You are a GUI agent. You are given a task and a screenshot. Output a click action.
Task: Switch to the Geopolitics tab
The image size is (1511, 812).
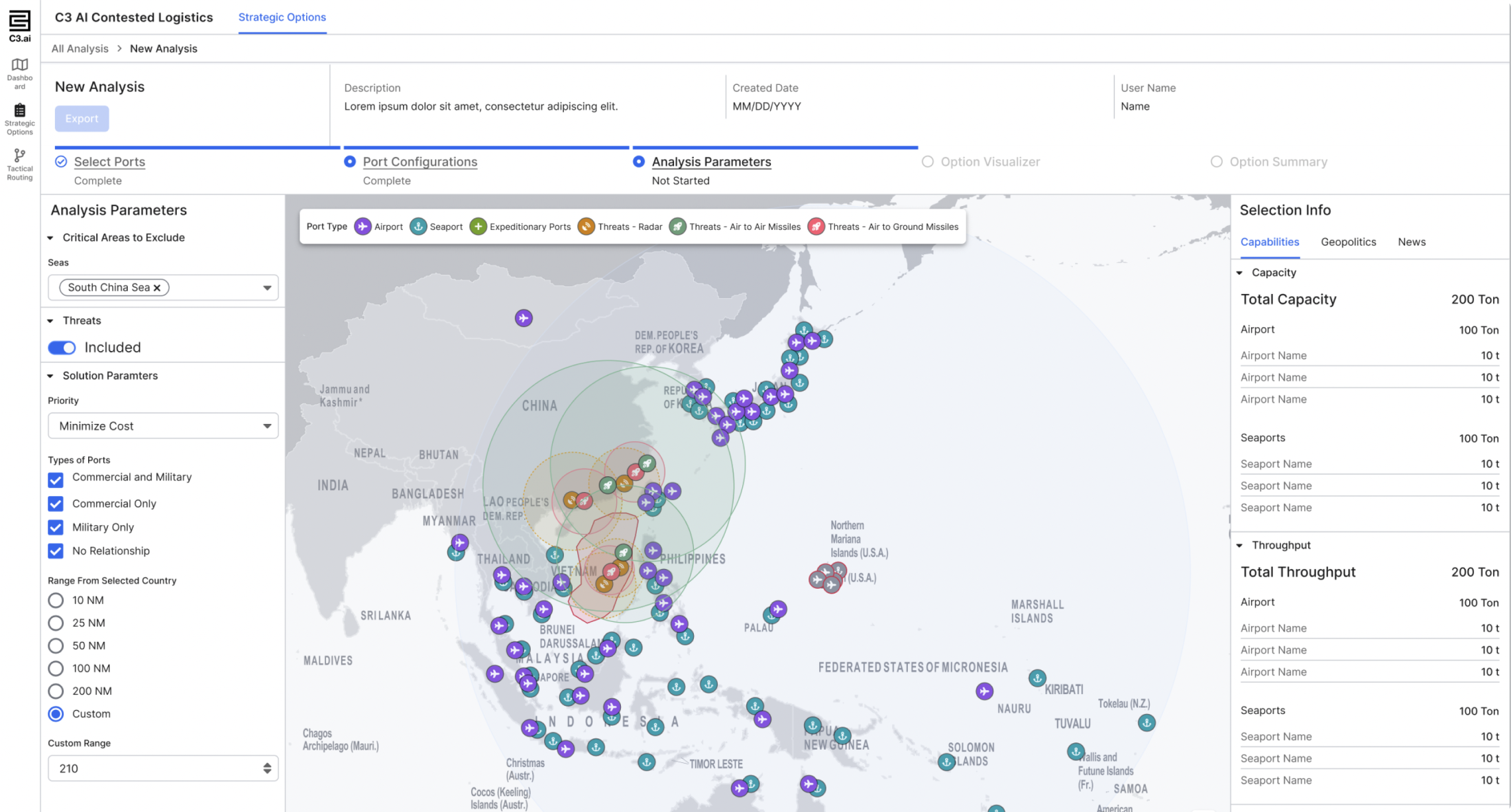pyautogui.click(x=1348, y=242)
